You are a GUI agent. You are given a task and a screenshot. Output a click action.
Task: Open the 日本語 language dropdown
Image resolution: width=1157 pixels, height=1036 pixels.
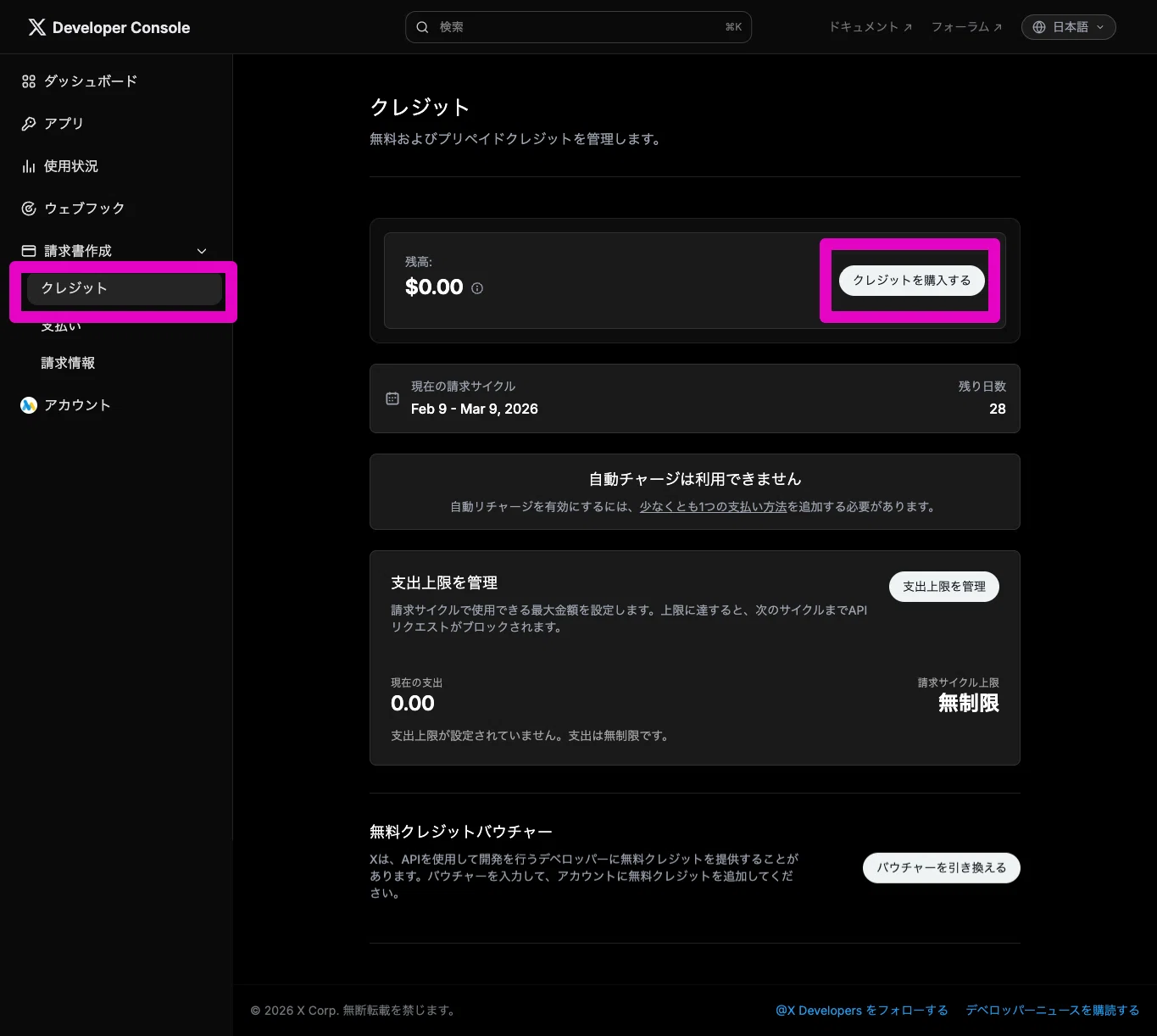(x=1069, y=27)
